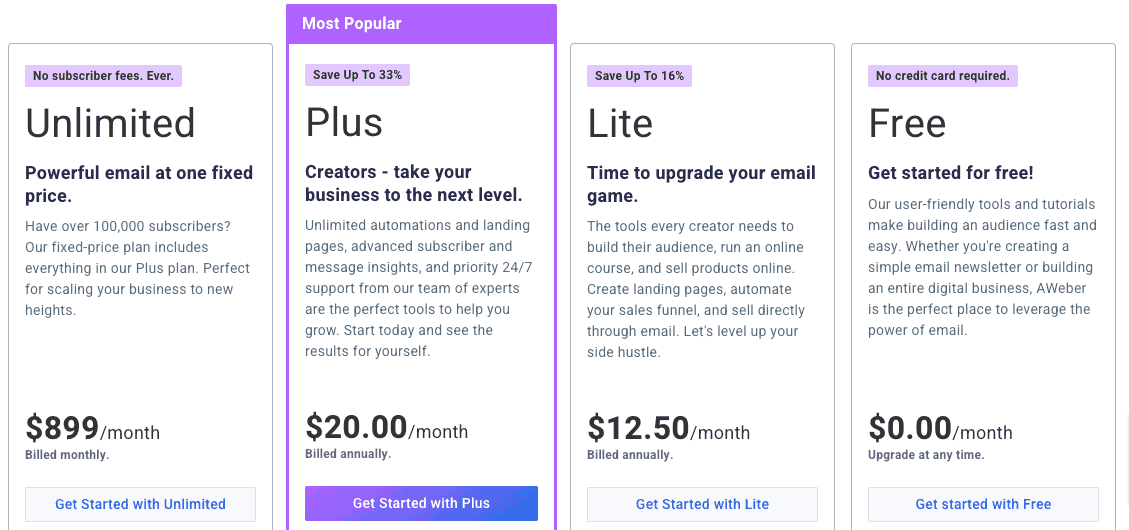Select the $12.50/month Lite price
The width and height of the screenshot is (1129, 530).
(x=668, y=428)
